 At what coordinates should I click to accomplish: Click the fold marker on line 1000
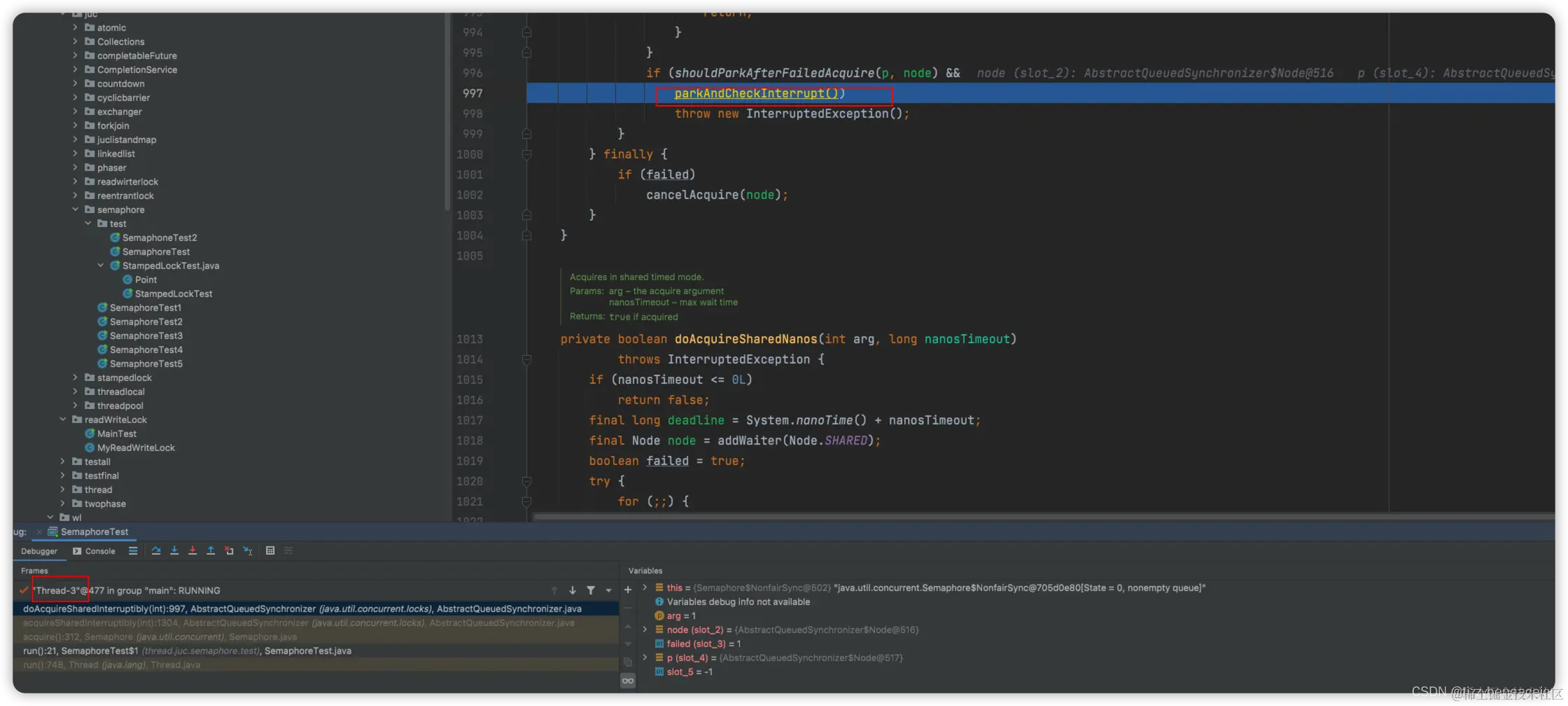click(526, 154)
